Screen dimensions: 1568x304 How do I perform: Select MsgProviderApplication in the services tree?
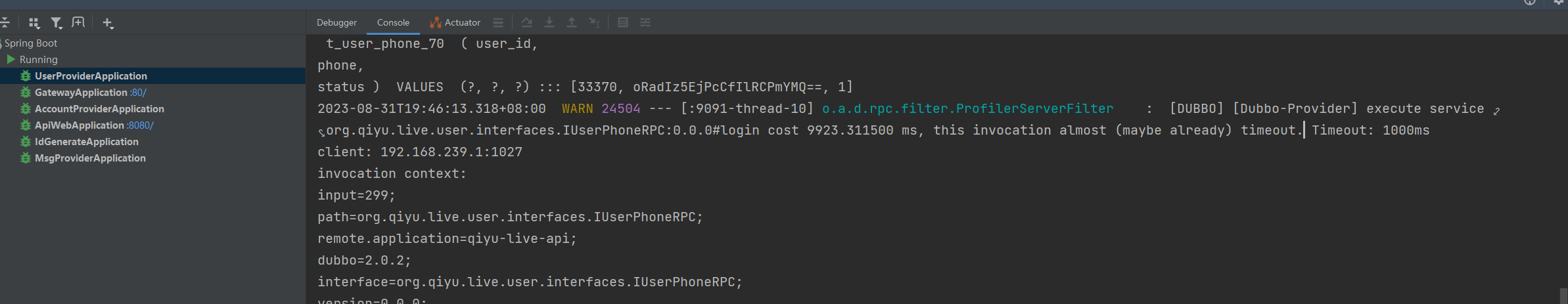point(90,158)
